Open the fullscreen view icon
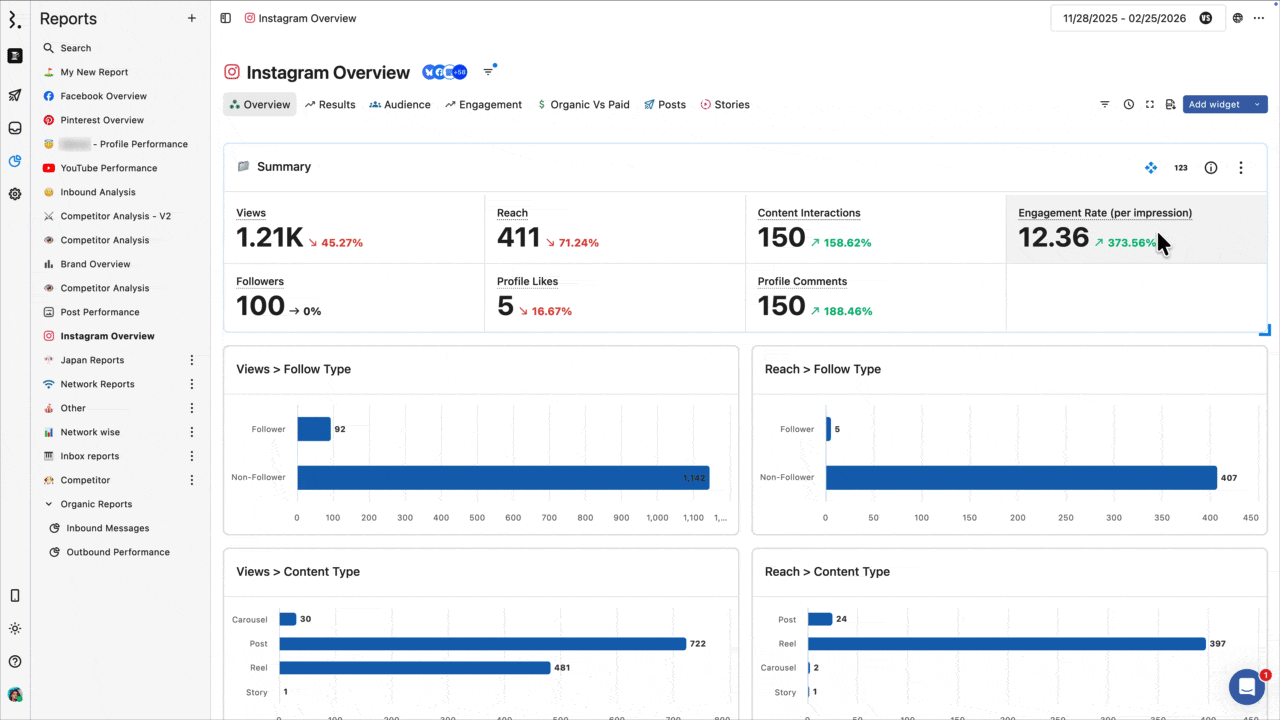 [1150, 104]
